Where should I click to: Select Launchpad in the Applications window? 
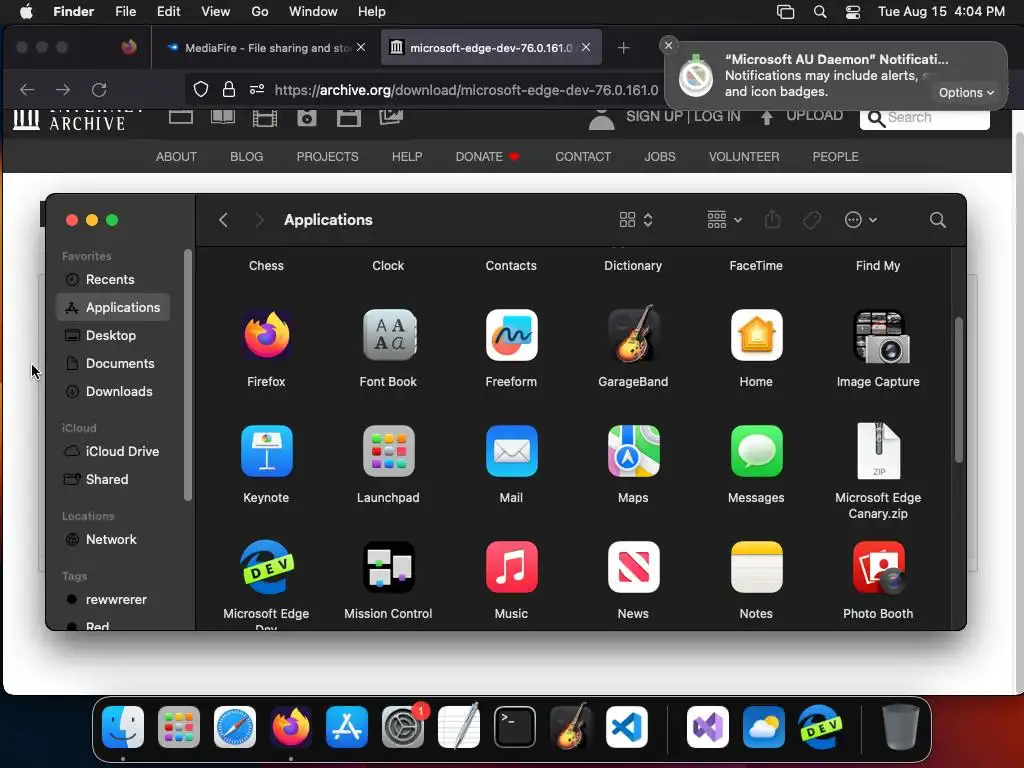389,451
